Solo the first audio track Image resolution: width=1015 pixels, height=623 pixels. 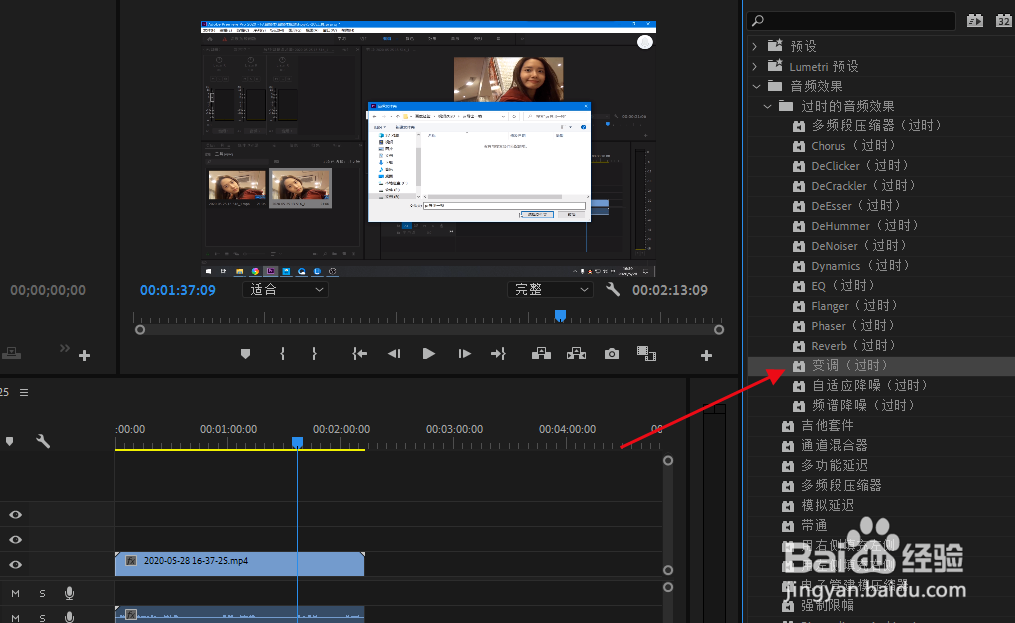(42, 593)
